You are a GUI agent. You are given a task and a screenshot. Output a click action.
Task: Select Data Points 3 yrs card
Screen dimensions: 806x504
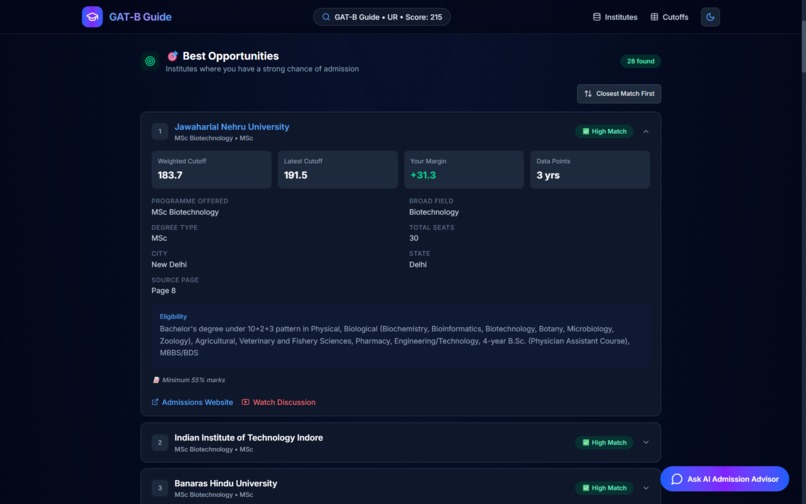click(x=590, y=169)
